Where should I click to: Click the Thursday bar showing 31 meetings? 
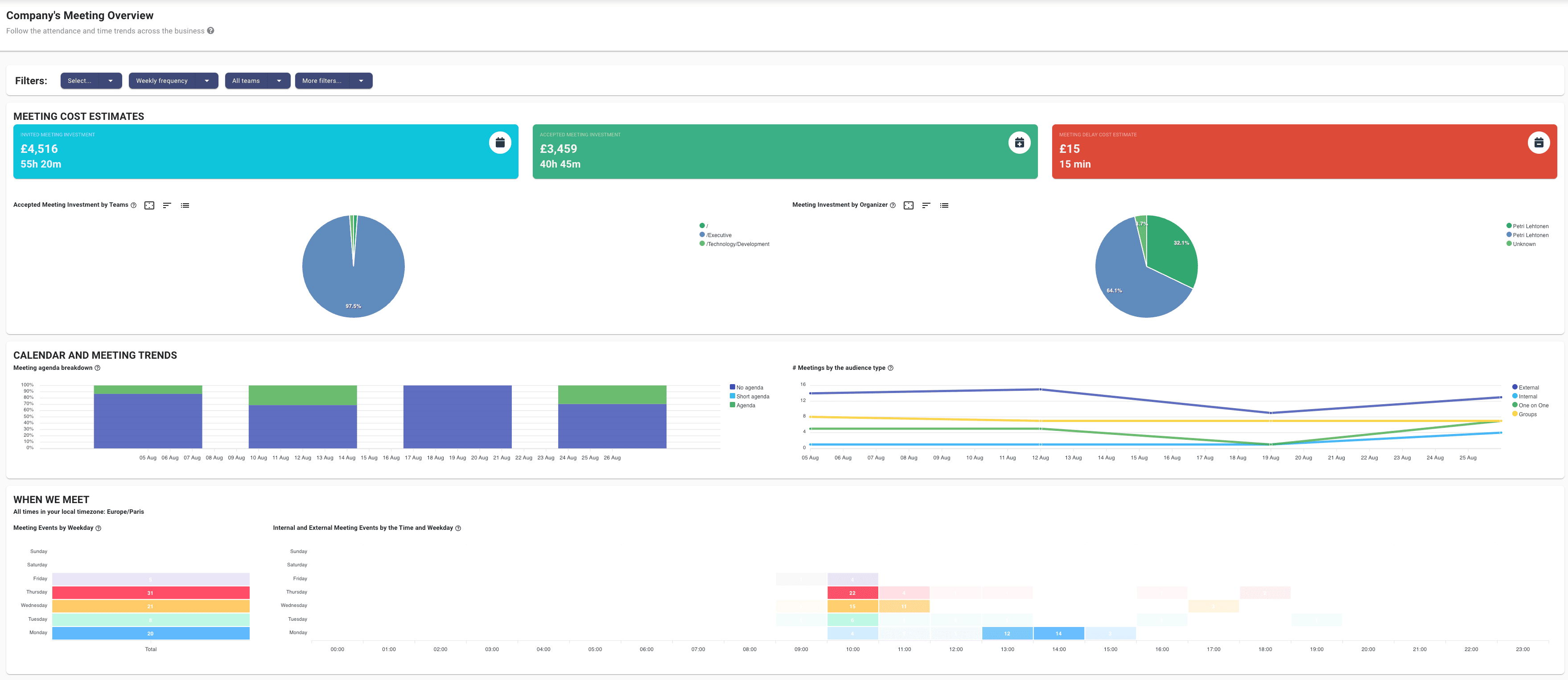pyautogui.click(x=150, y=592)
